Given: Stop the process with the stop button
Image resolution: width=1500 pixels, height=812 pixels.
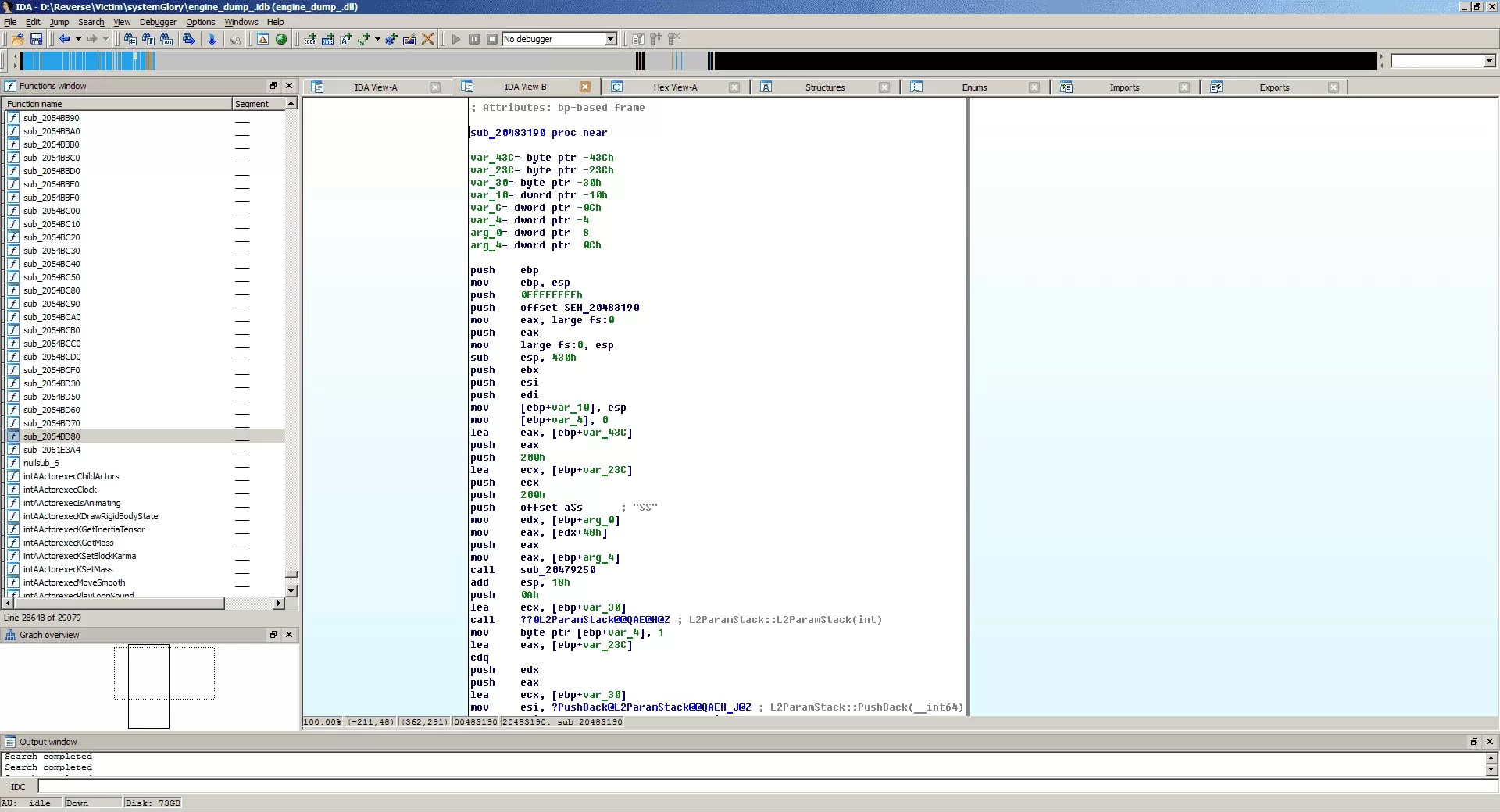Looking at the screenshot, I should pyautogui.click(x=492, y=39).
